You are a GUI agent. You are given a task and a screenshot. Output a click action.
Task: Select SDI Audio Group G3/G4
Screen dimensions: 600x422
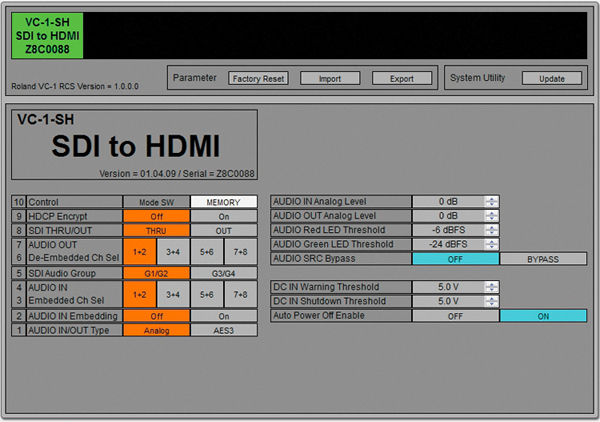224,273
